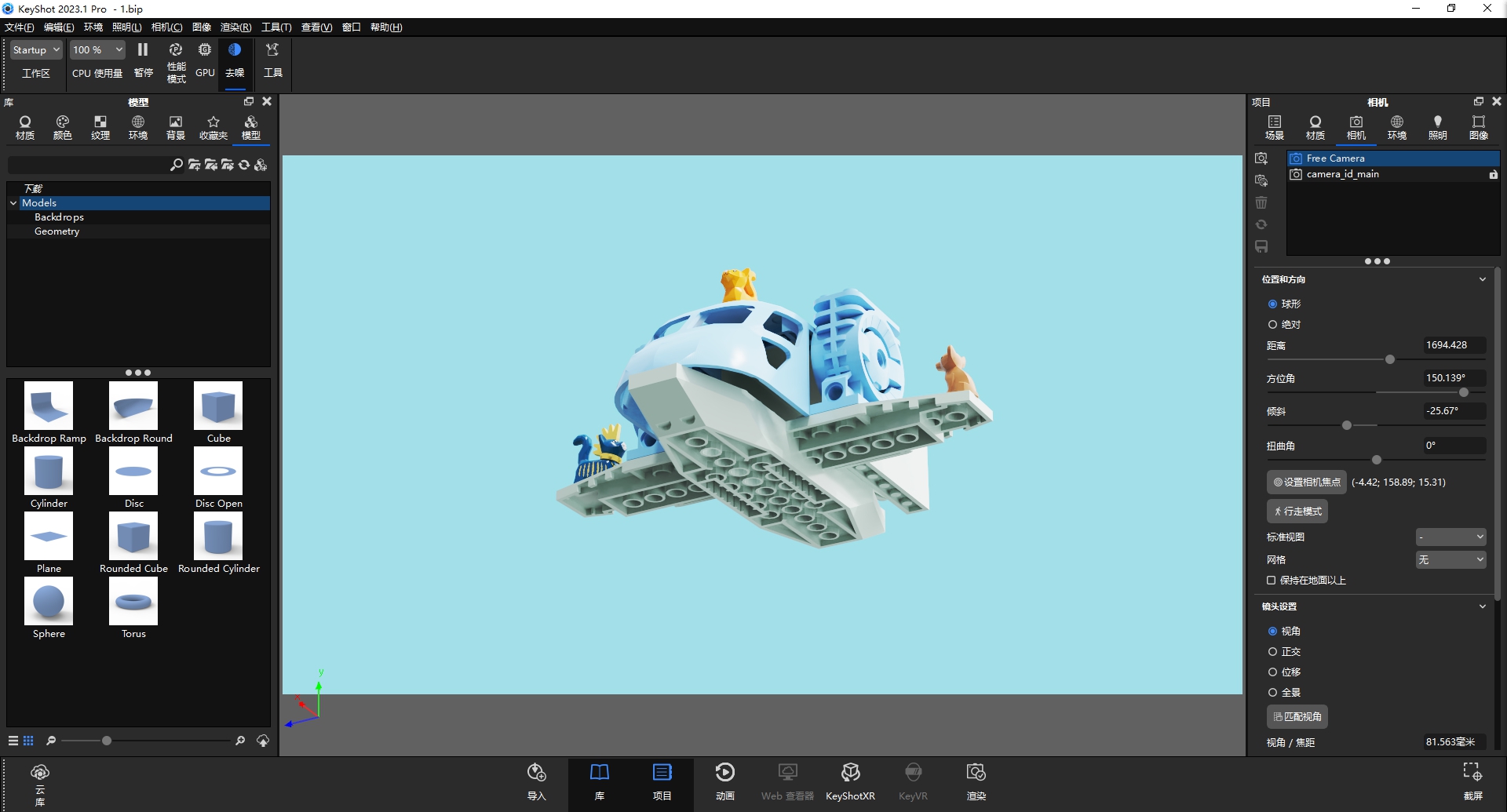
Task: Open the 场景 tab in the project panel
Action: pyautogui.click(x=1274, y=127)
